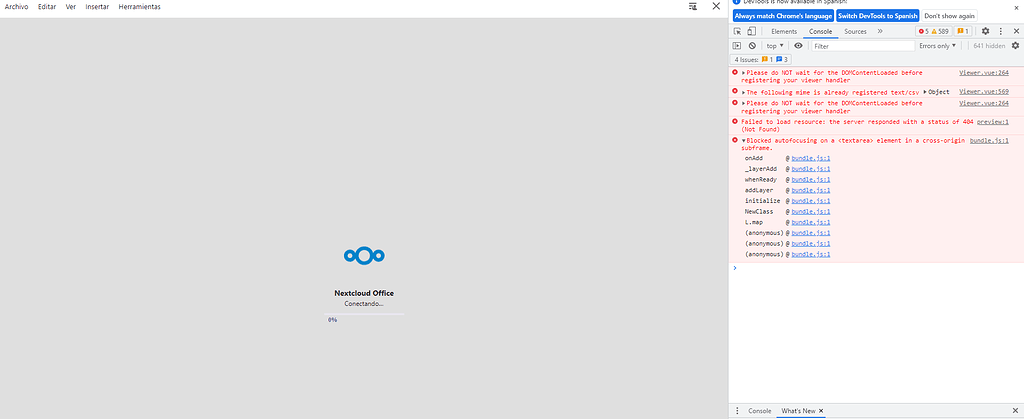
Task: Open bundle.js:1 link on the onAdd row
Action: click(810, 158)
